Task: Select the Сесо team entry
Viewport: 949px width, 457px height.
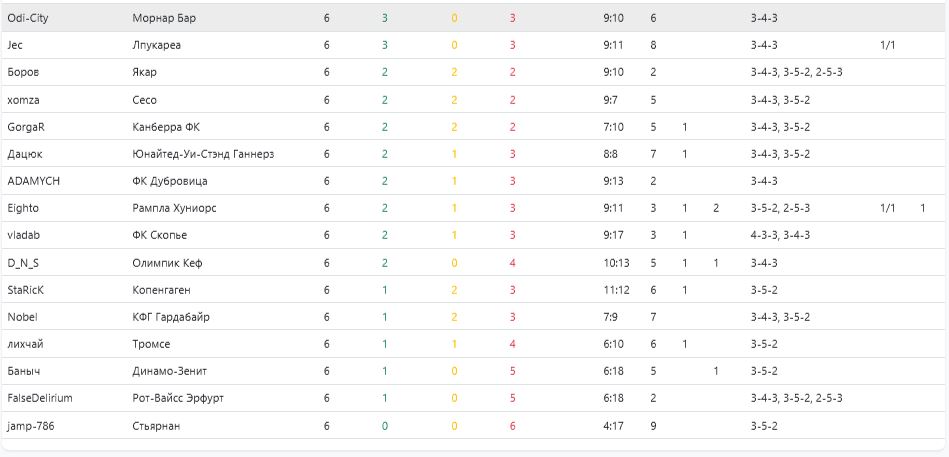Action: point(144,100)
